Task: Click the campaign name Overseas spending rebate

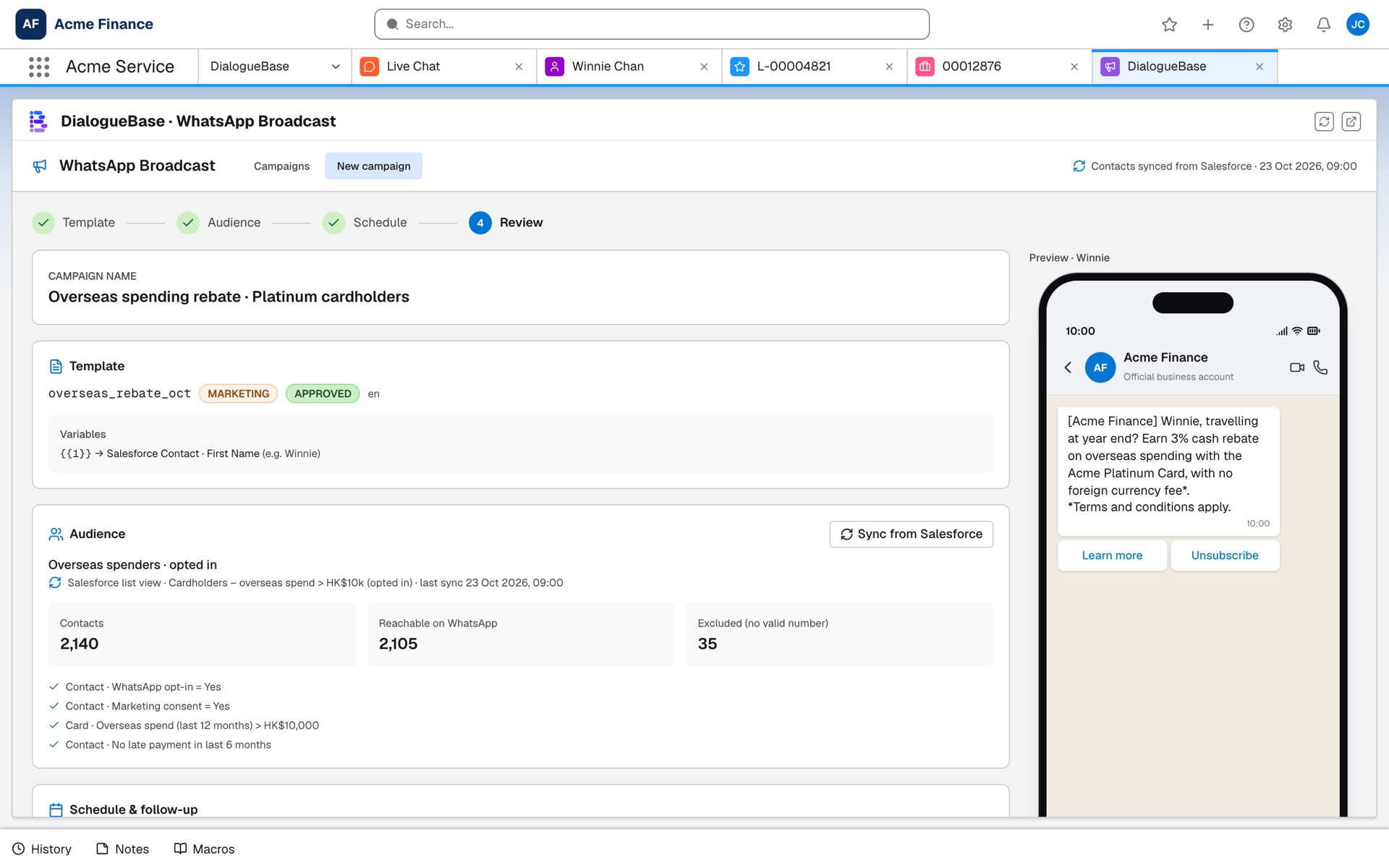Action: point(229,297)
